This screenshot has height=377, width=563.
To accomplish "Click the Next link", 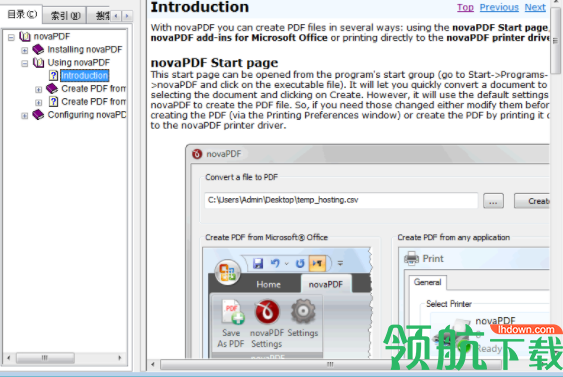I will [x=535, y=7].
